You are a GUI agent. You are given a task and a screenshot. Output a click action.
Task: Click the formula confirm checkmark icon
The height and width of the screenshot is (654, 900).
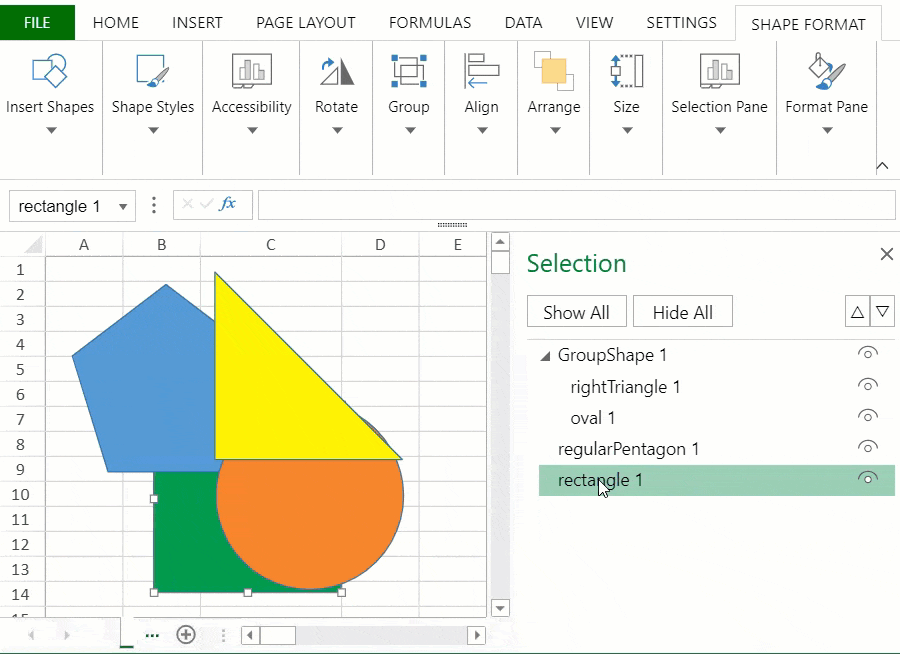pyautogui.click(x=207, y=204)
